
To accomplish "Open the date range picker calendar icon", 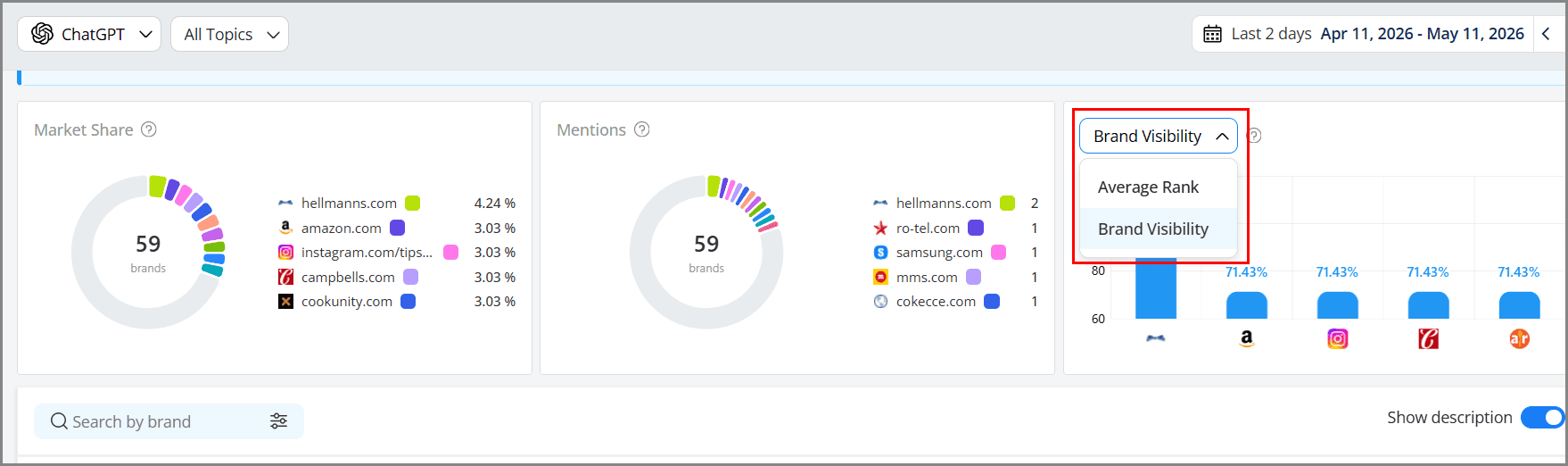I will pyautogui.click(x=1212, y=34).
